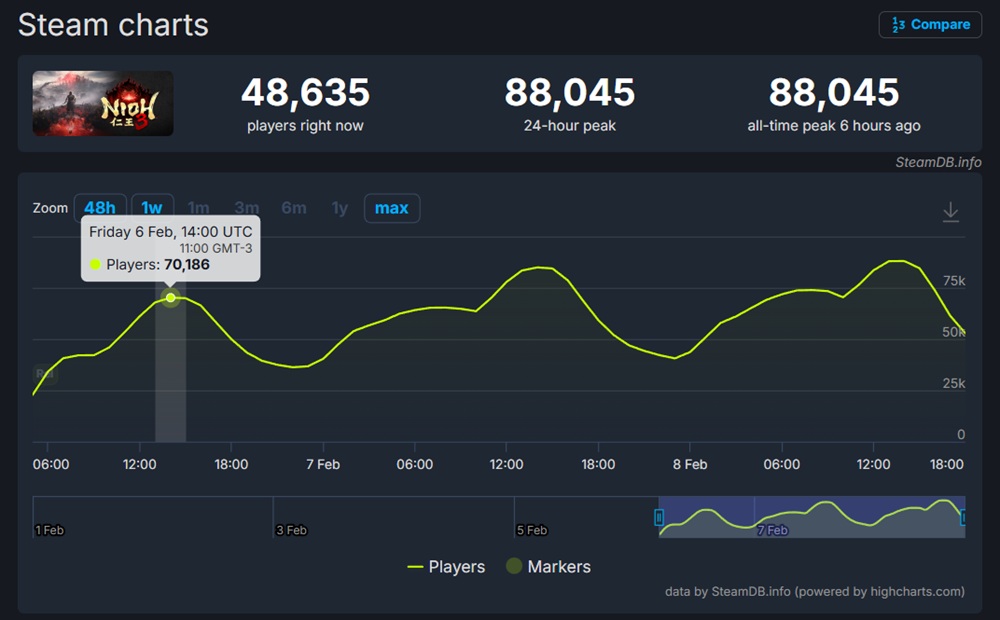
Task: Set zoom range to 48h
Action: click(x=100, y=208)
